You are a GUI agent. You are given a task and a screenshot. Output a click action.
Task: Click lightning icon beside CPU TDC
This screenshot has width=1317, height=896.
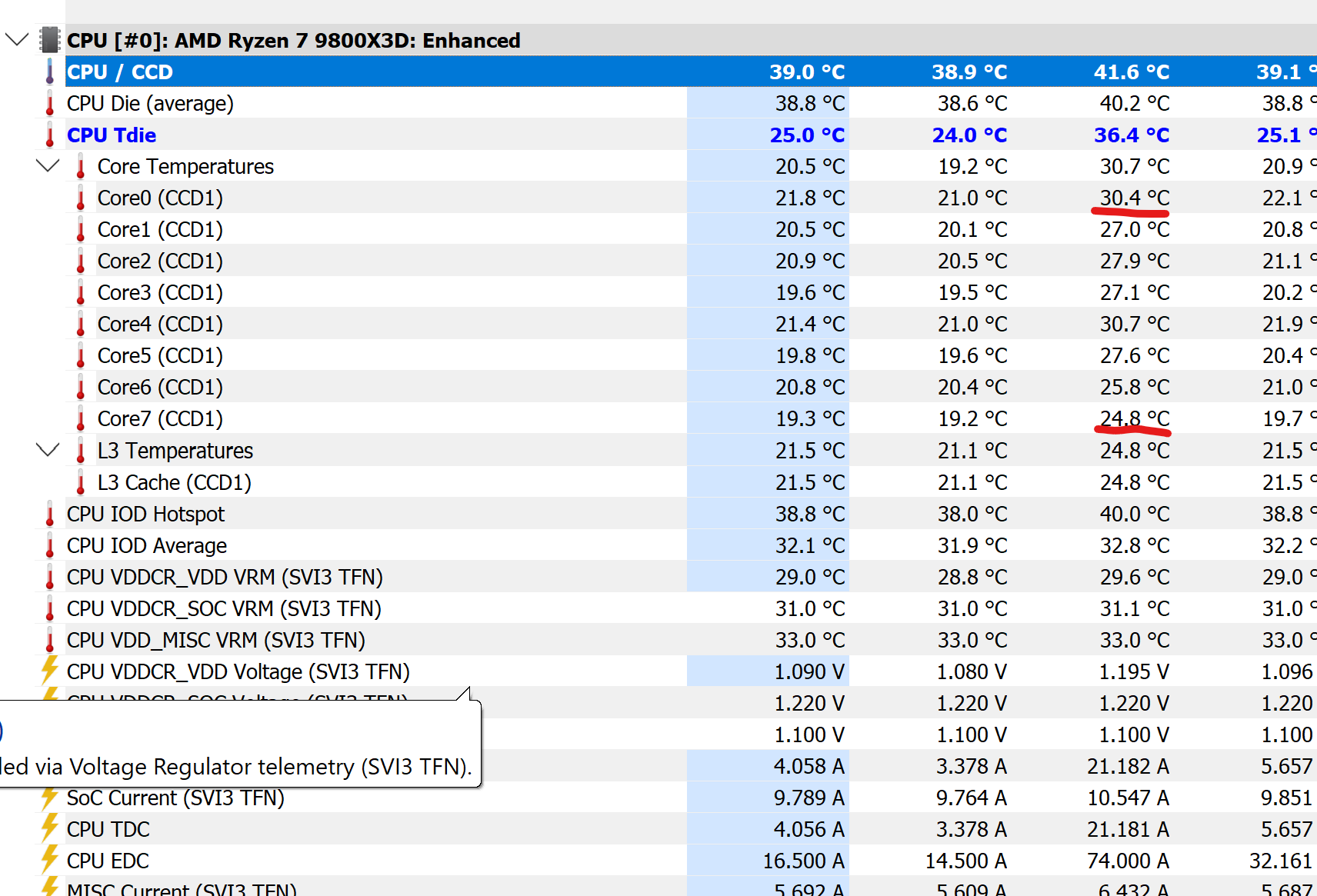pos(50,828)
